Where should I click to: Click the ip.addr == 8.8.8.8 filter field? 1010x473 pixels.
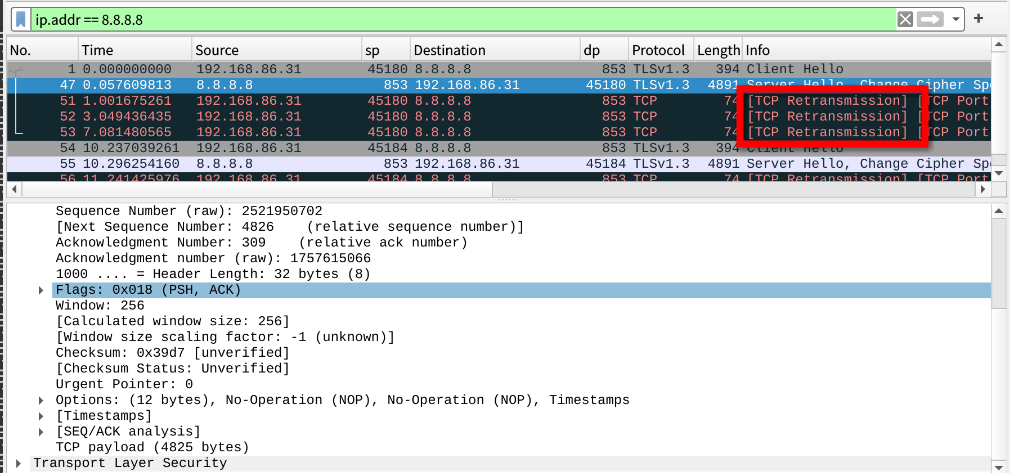[x=464, y=19]
